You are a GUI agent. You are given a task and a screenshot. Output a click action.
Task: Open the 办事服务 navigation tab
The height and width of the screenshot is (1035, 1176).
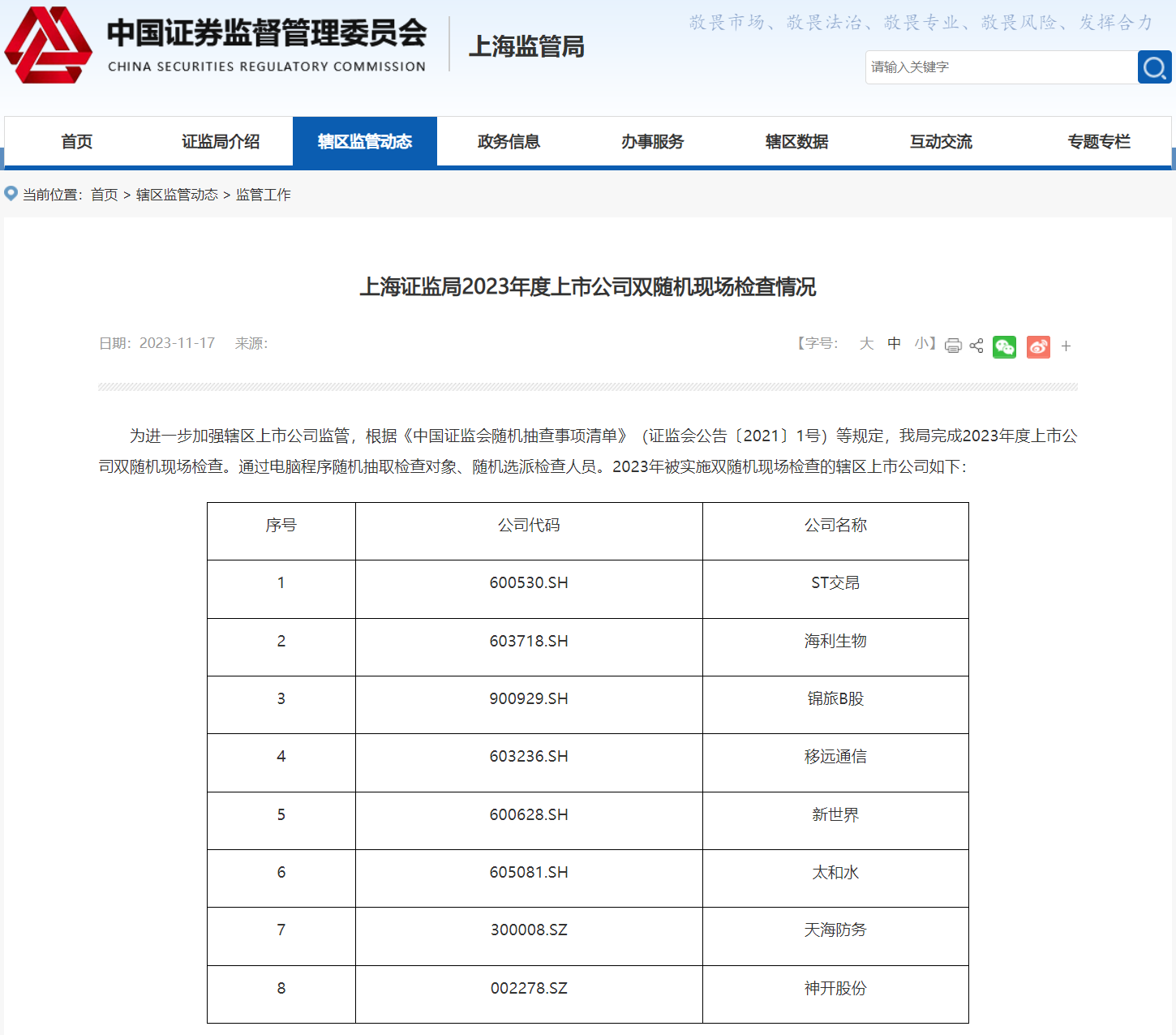coord(653,142)
